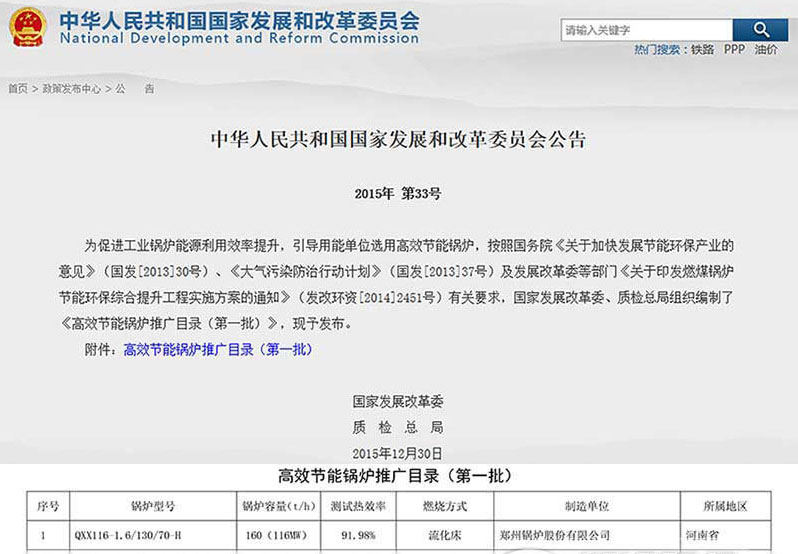This screenshot has height=554, width=798.
Task: Focus the keyword search input field
Action: coord(646,30)
